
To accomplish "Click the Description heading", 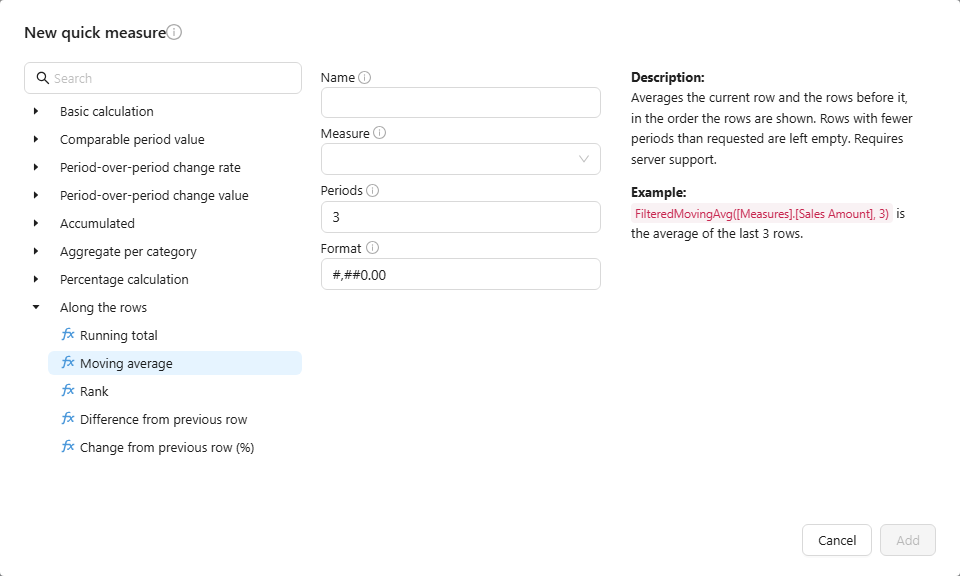I will tap(668, 77).
